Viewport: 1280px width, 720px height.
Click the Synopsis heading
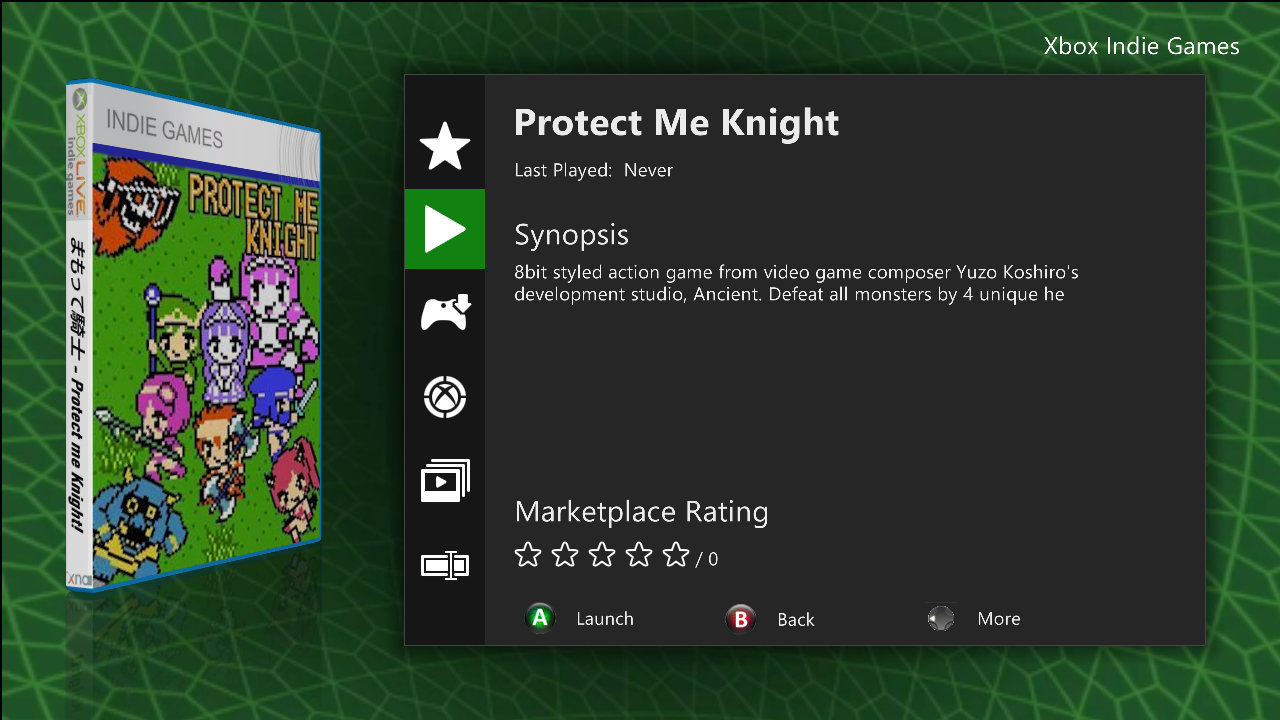tap(571, 236)
